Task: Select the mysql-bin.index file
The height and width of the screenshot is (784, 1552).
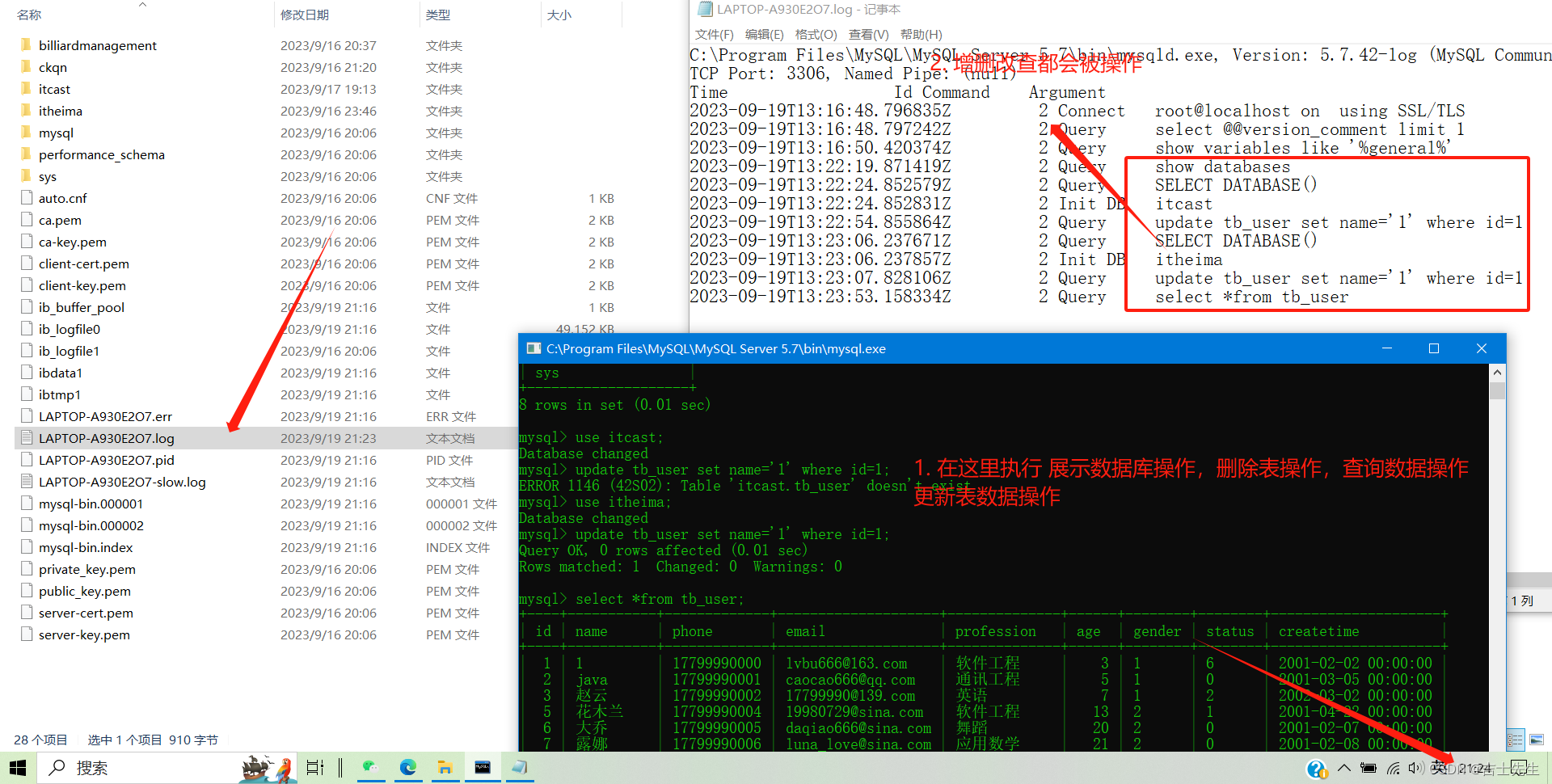Action: pos(86,547)
